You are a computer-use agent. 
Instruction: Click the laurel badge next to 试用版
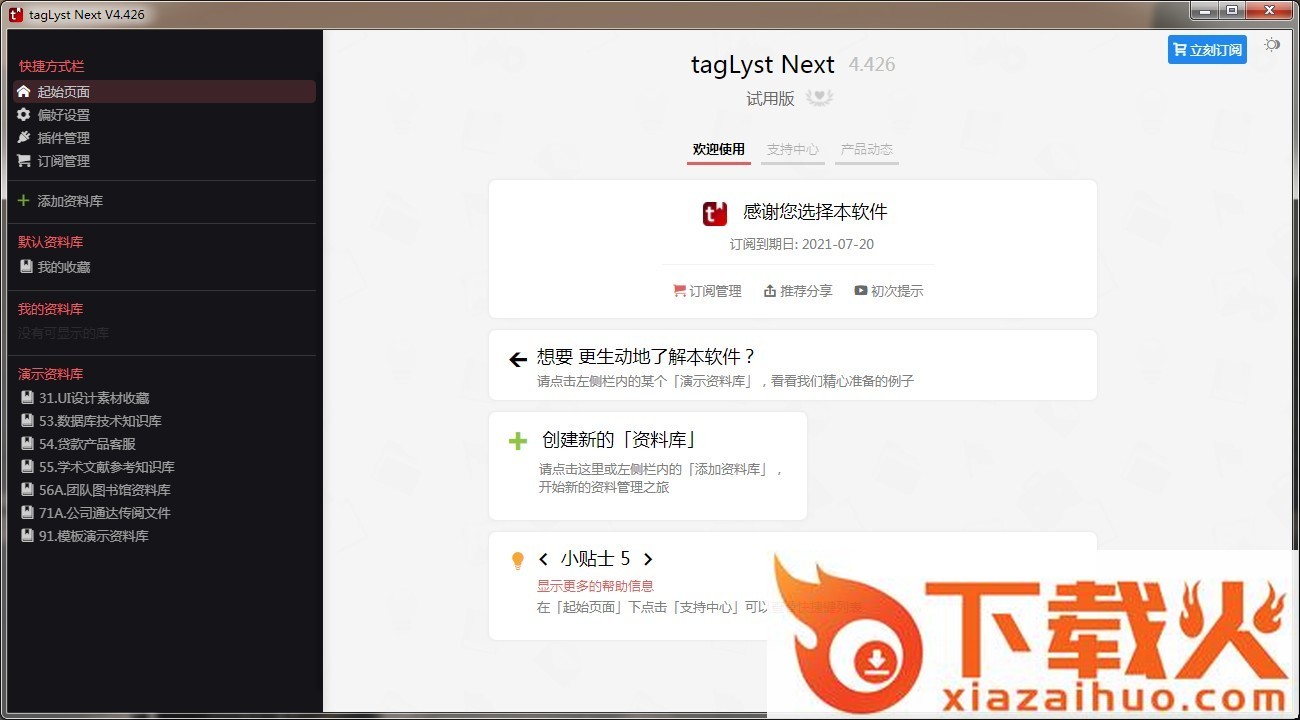820,98
